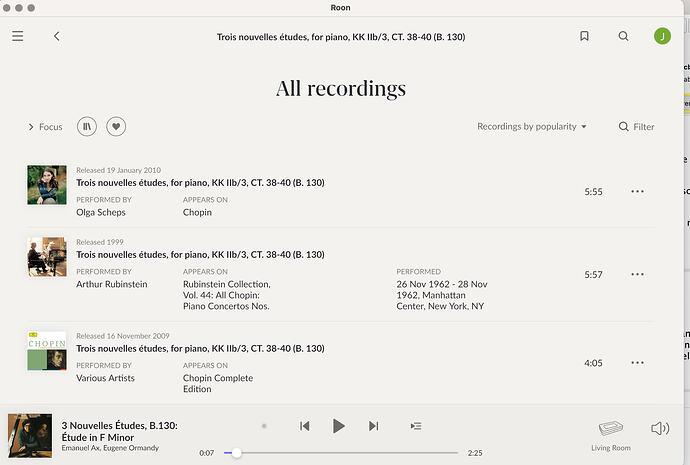The height and width of the screenshot is (465, 690).
Task: Open the Living Room zone selector
Action: point(611,436)
